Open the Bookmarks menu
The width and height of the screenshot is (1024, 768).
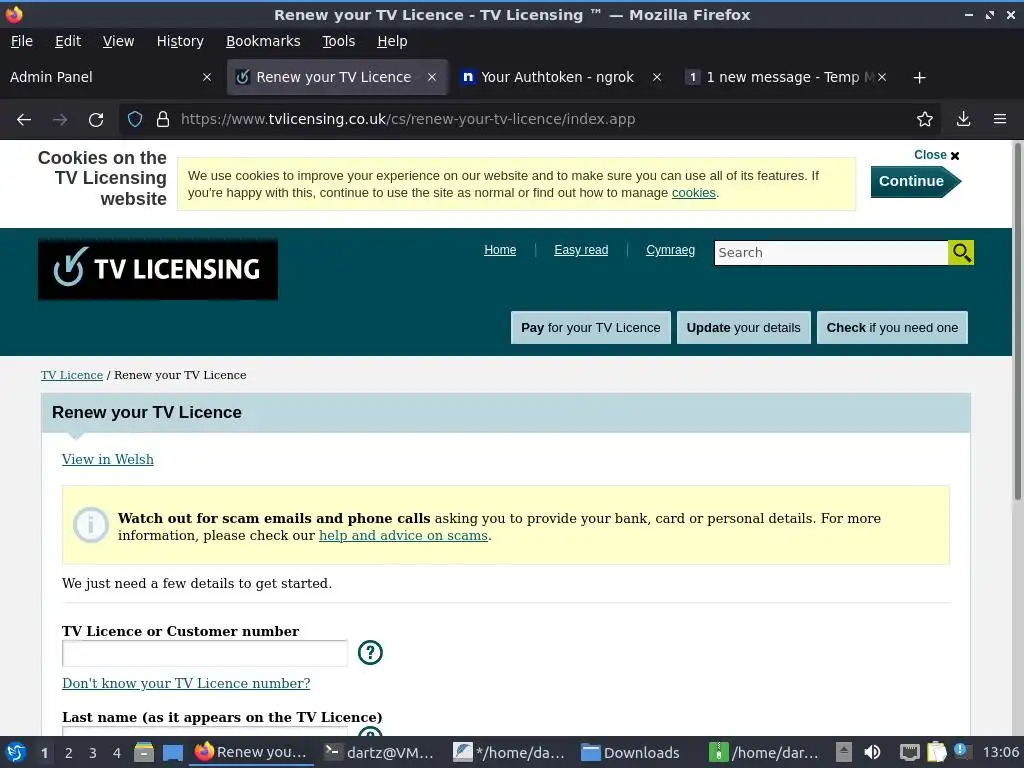tap(263, 41)
